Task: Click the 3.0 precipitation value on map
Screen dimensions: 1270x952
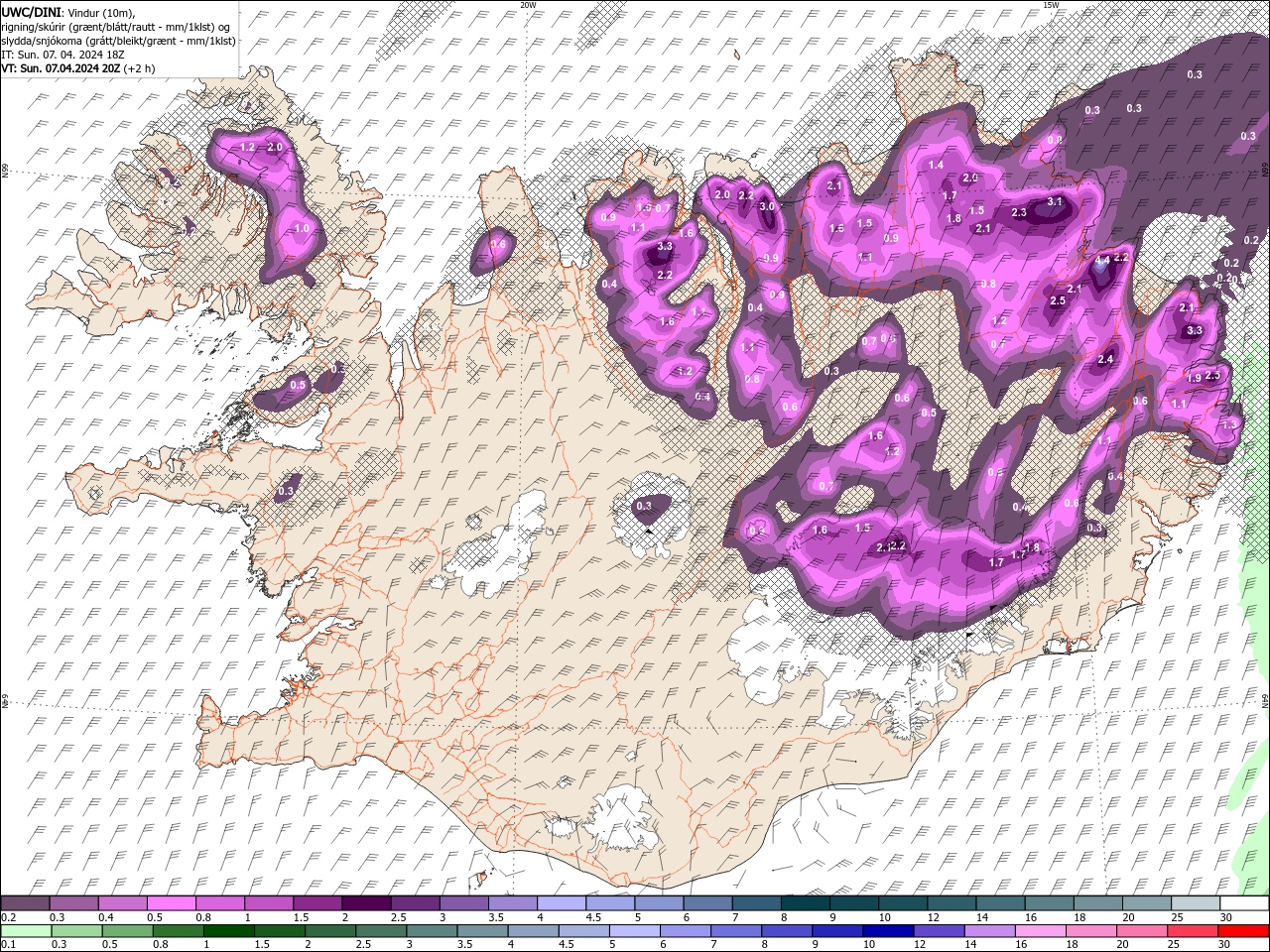Action: 767,207
